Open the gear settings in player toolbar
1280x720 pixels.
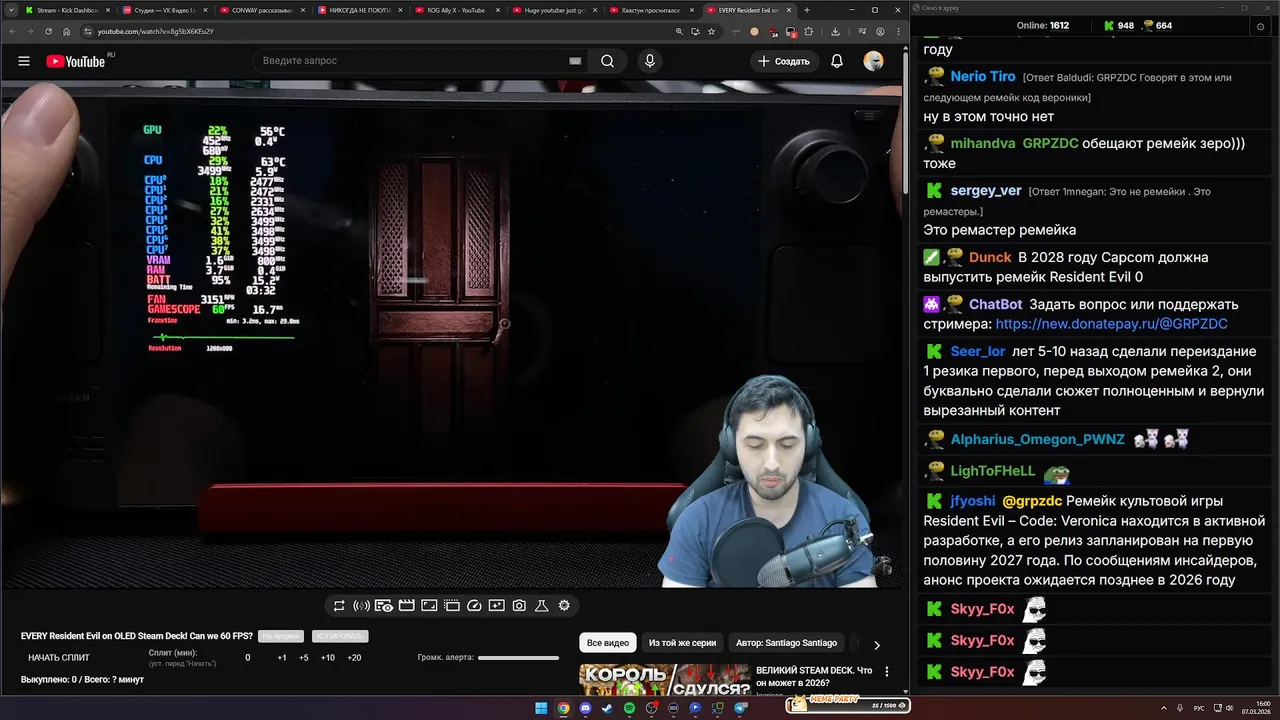click(564, 605)
